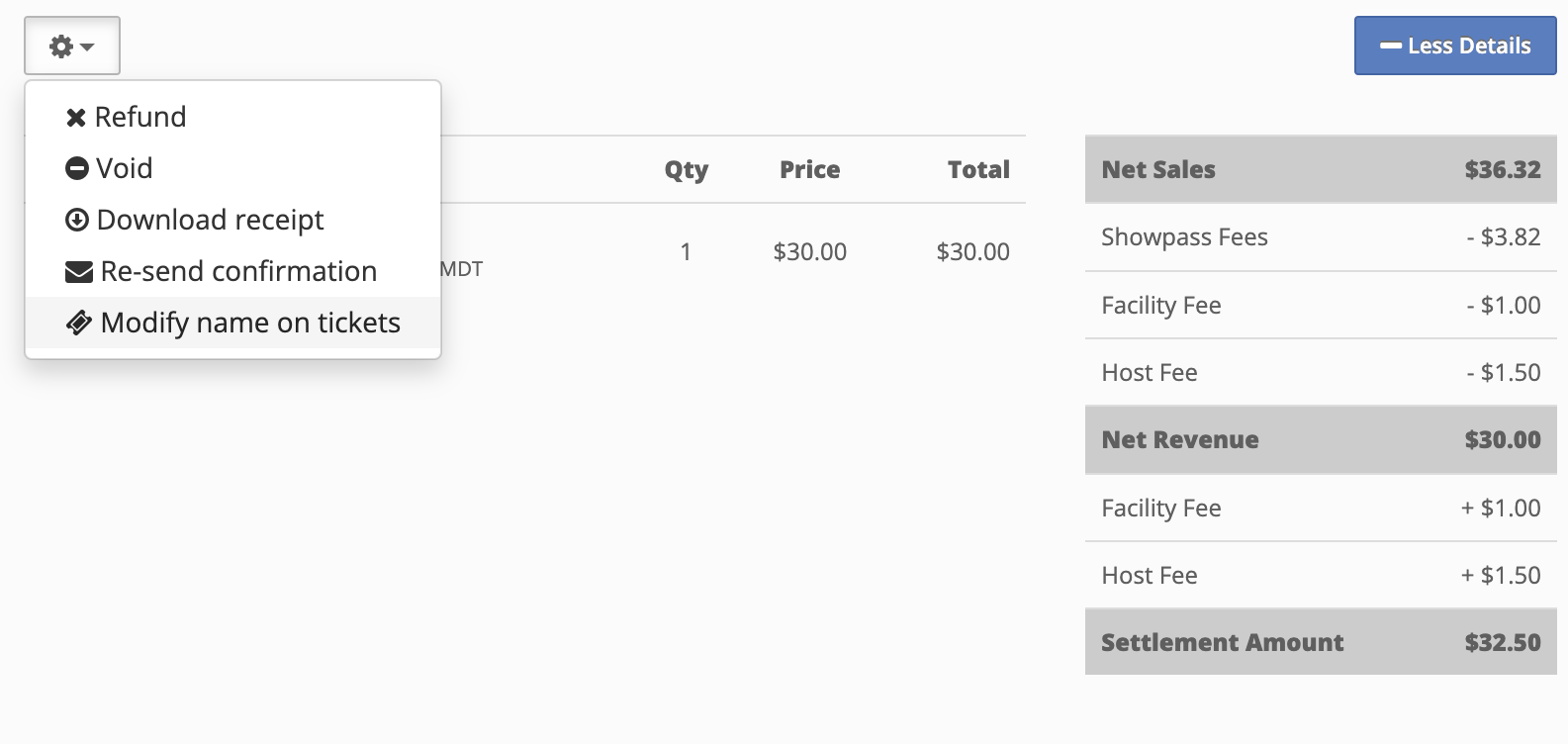
Task: Click the Net Revenue row
Action: [1321, 439]
